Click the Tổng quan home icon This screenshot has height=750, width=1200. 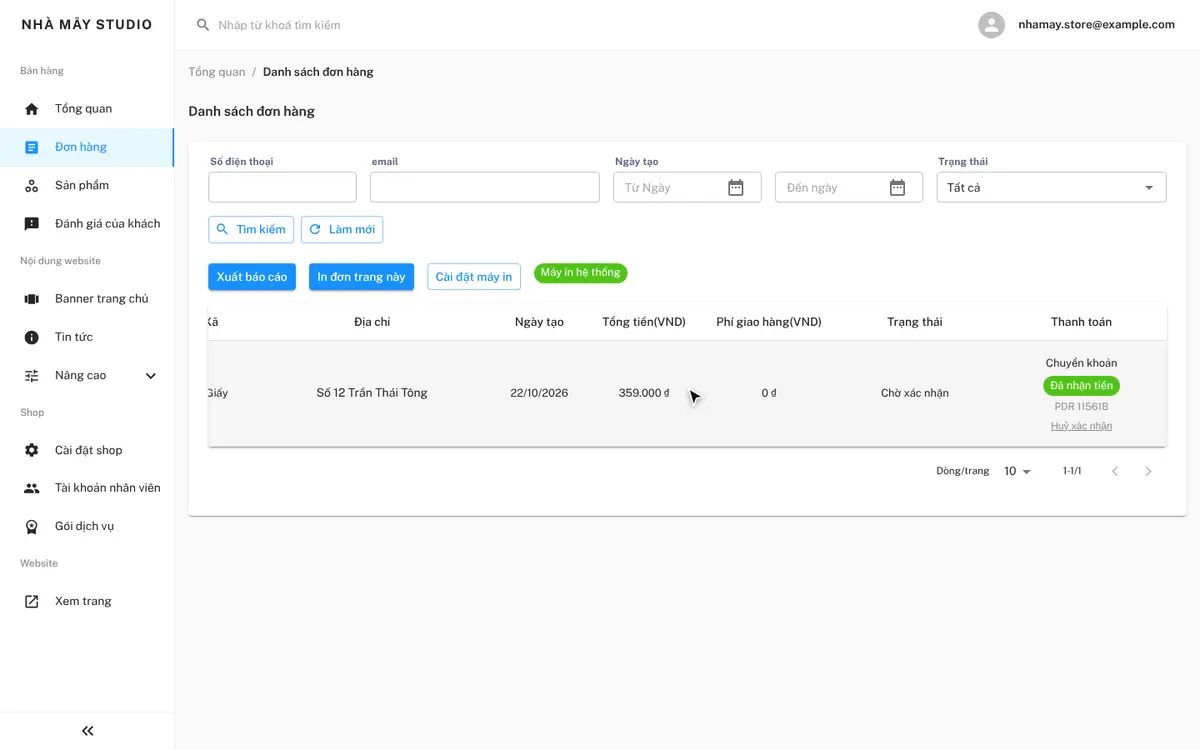click(x=32, y=109)
